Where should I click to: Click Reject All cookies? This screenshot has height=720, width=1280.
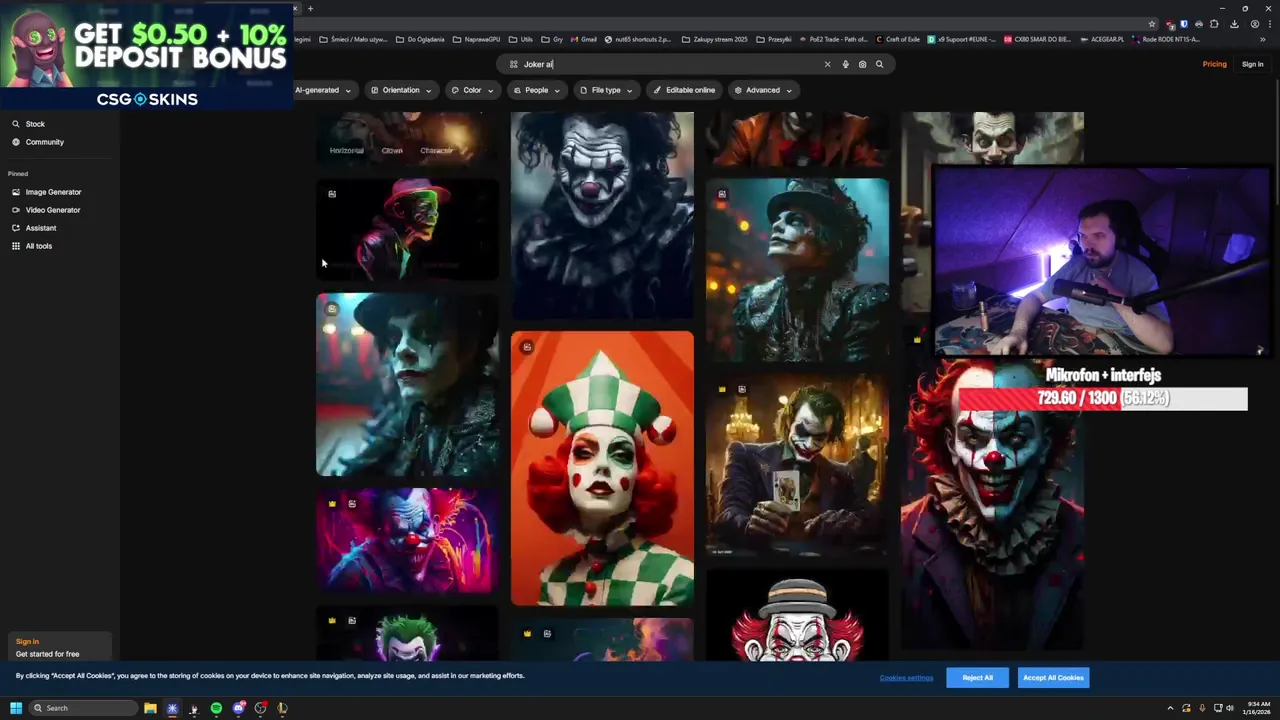pos(978,678)
